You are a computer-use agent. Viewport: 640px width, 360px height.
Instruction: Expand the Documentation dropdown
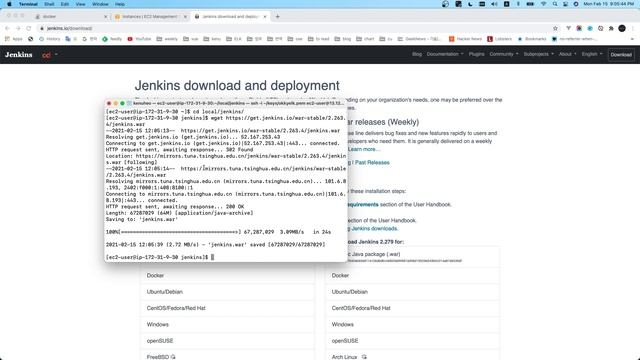coord(445,54)
